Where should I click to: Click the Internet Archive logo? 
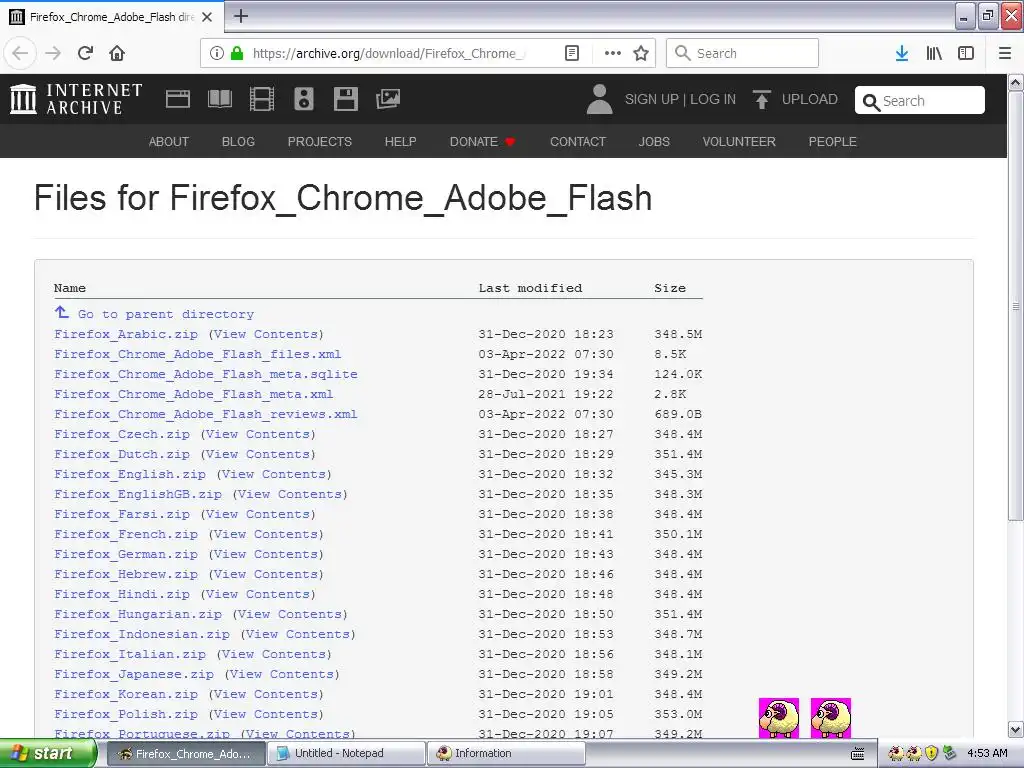(x=76, y=99)
